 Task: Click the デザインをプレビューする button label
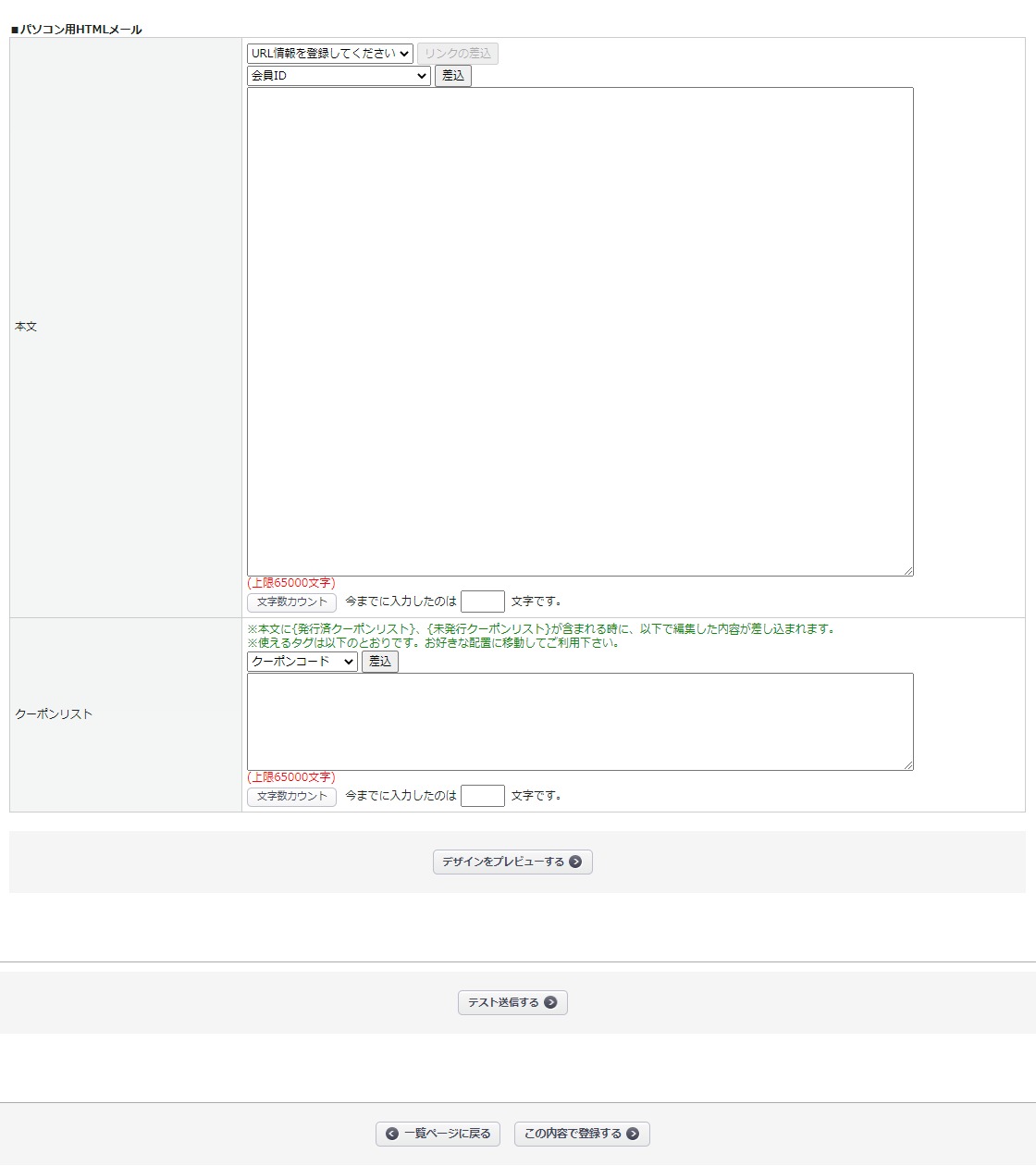coord(502,862)
